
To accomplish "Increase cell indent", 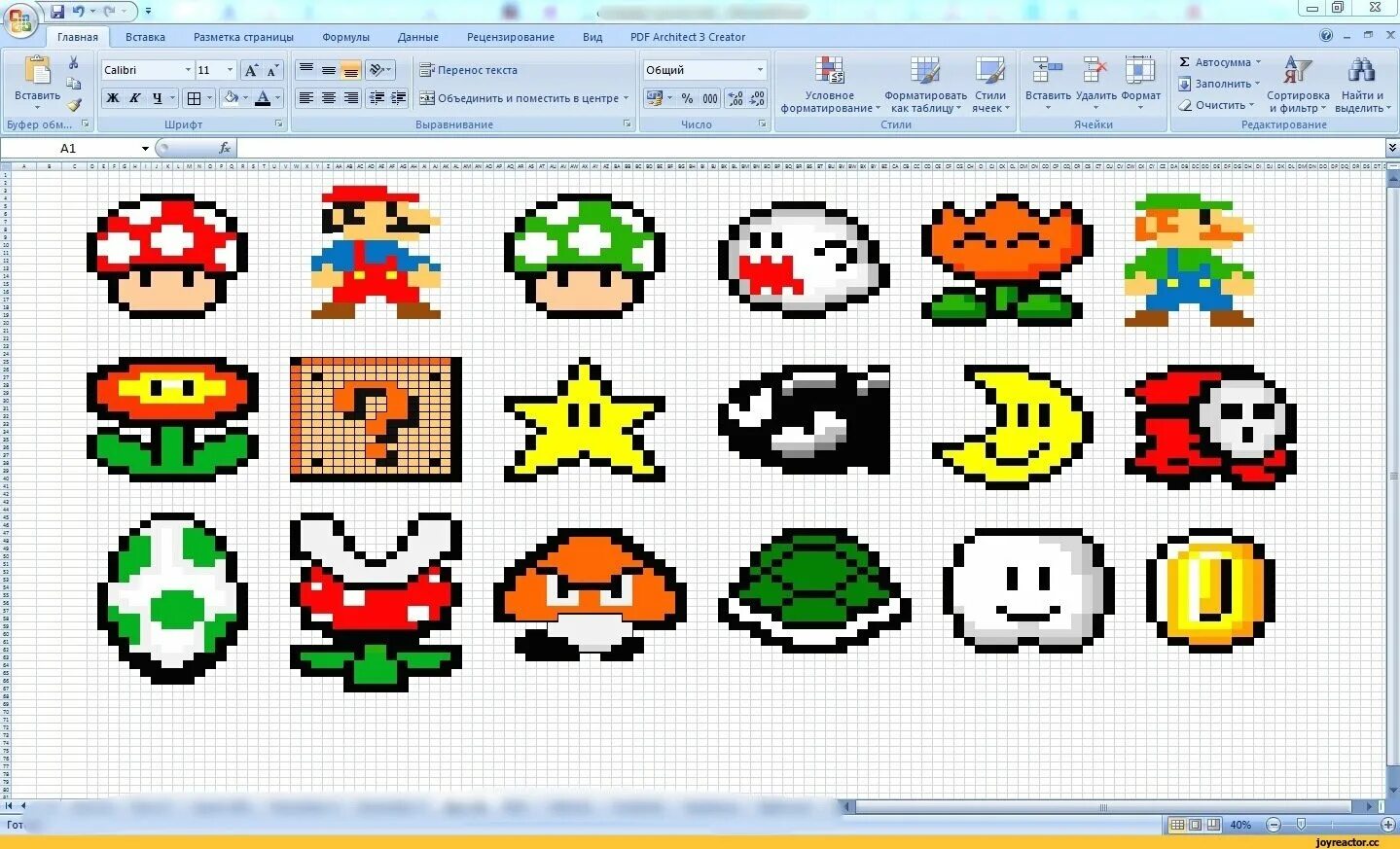I will [x=398, y=98].
